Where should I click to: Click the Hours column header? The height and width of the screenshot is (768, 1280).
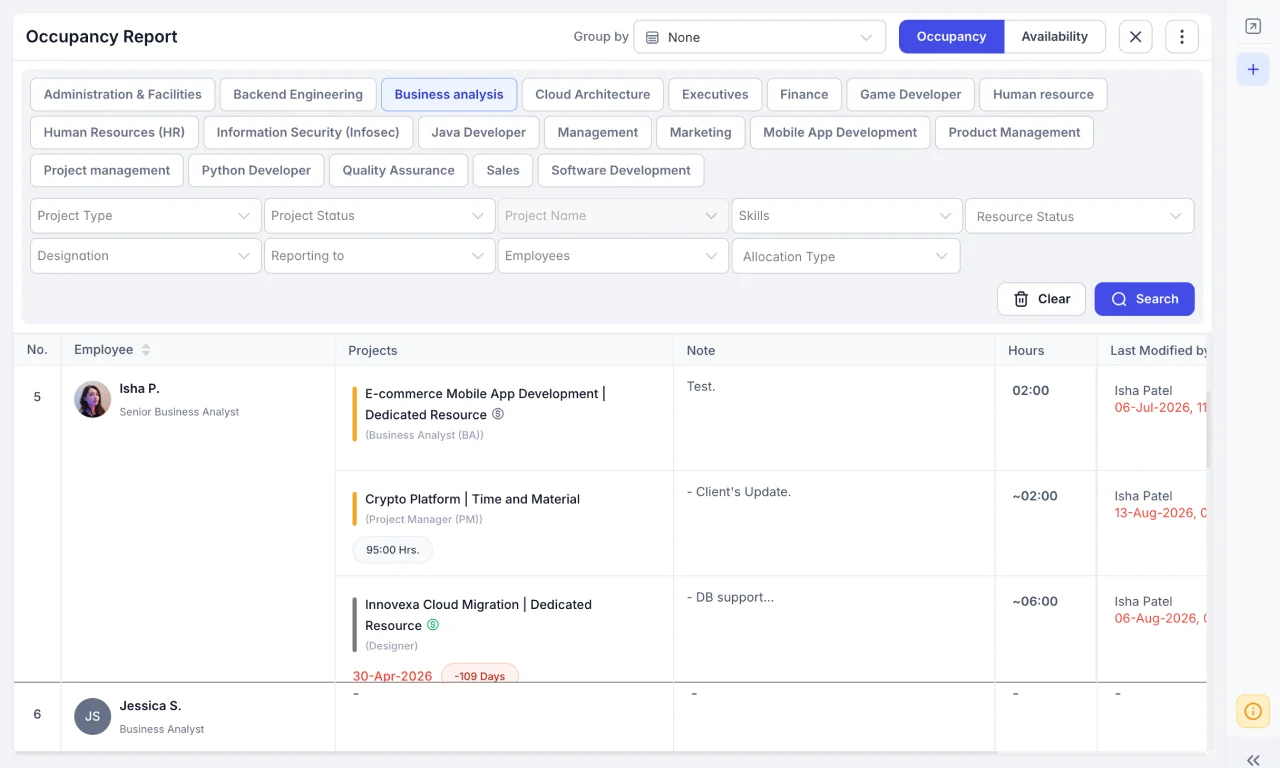coord(1026,350)
